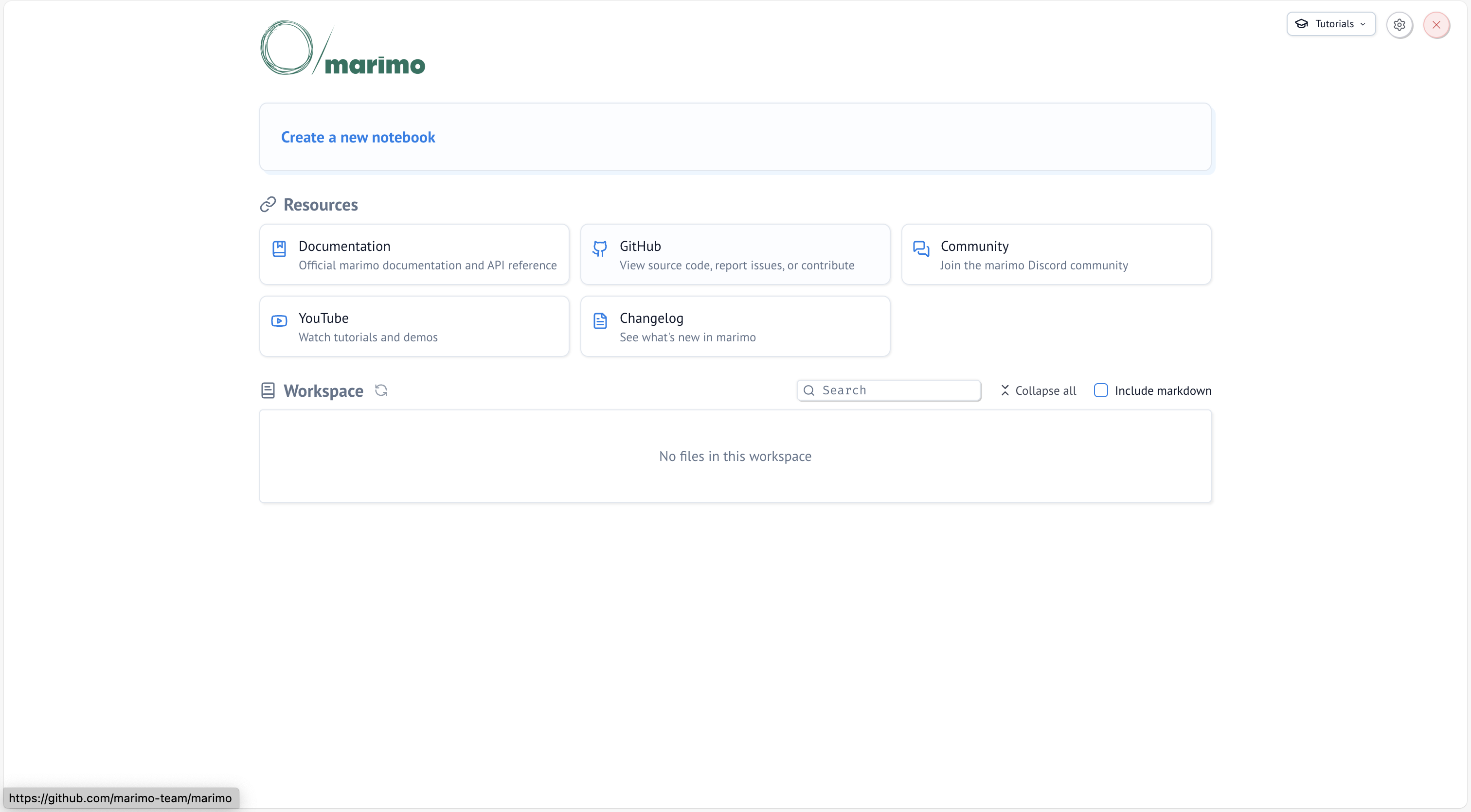The height and width of the screenshot is (812, 1471).
Task: Focus the workspace Search field
Action: (897, 390)
